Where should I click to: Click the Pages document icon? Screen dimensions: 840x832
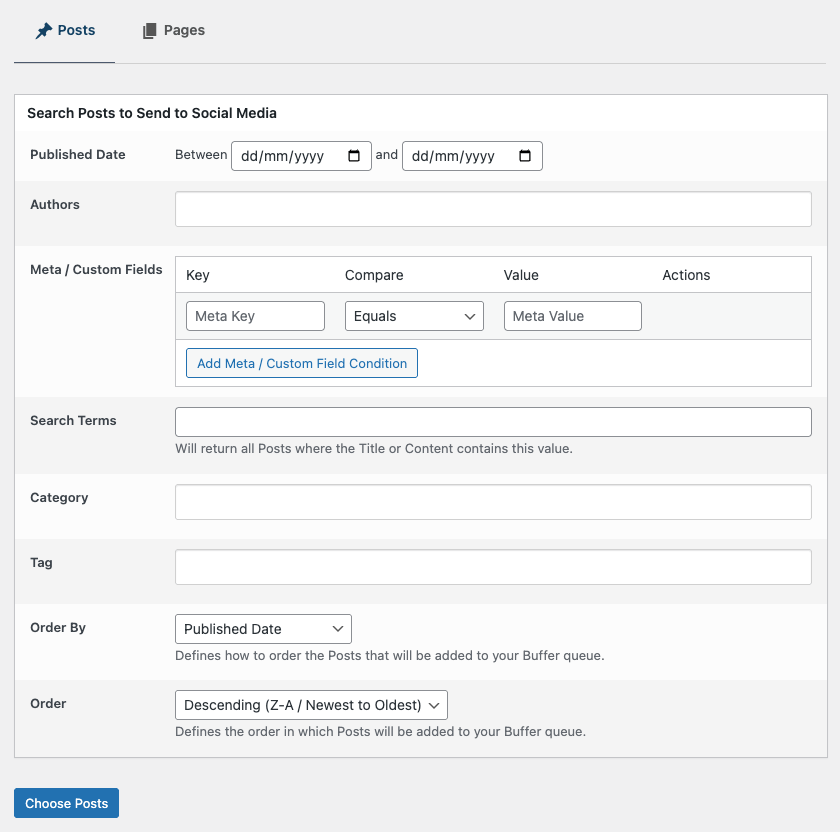(x=149, y=31)
